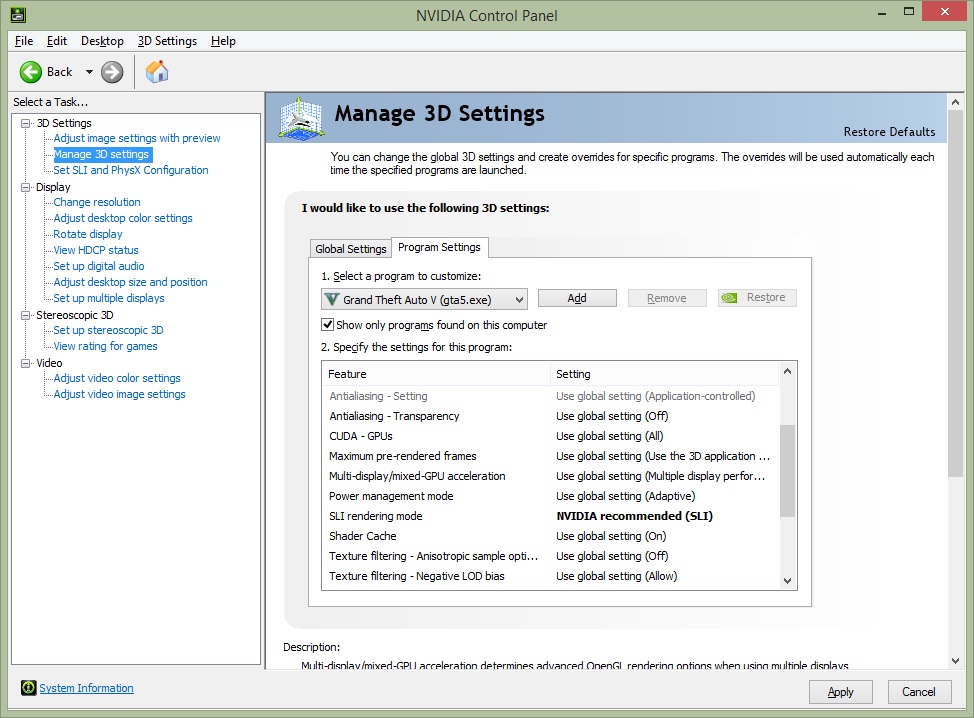Open the System Information link
974x718 pixels.
point(86,688)
